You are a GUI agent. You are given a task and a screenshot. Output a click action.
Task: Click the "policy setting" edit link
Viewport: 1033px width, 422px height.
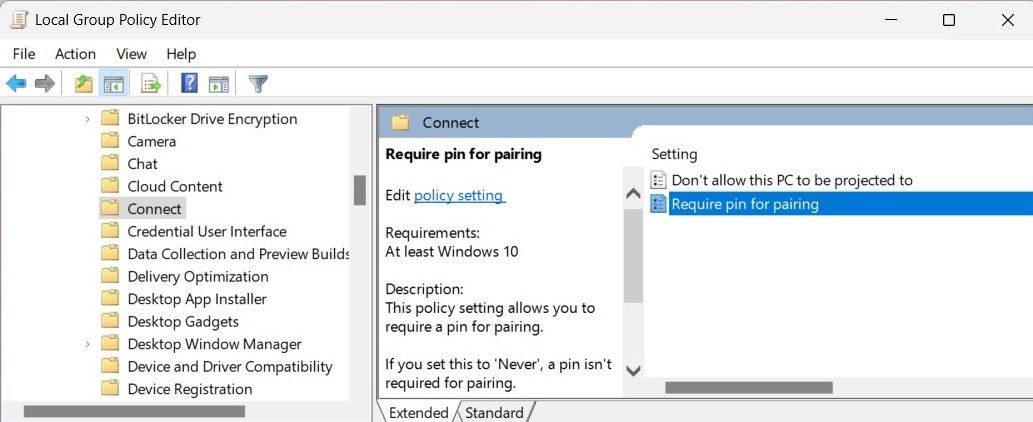pos(459,195)
